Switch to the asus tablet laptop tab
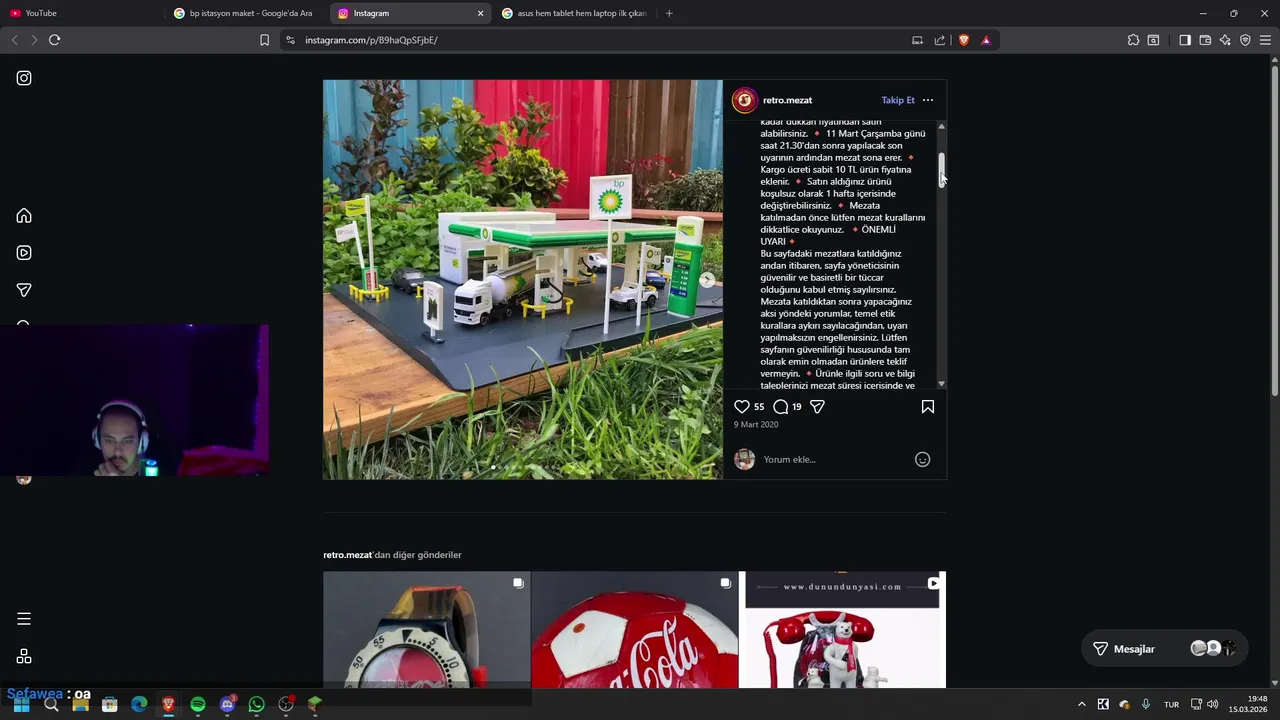 click(575, 13)
